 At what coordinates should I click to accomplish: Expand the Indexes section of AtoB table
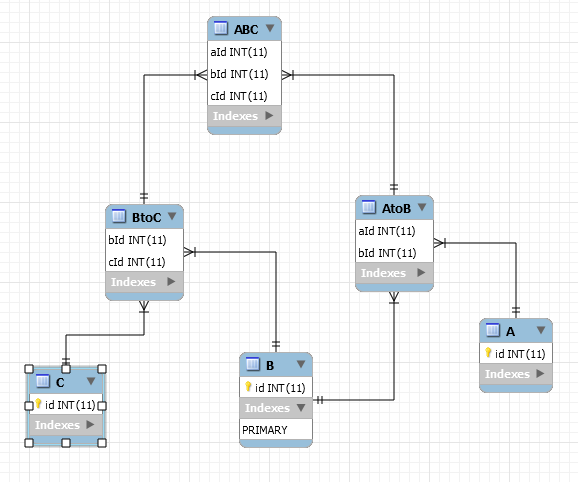pos(421,273)
